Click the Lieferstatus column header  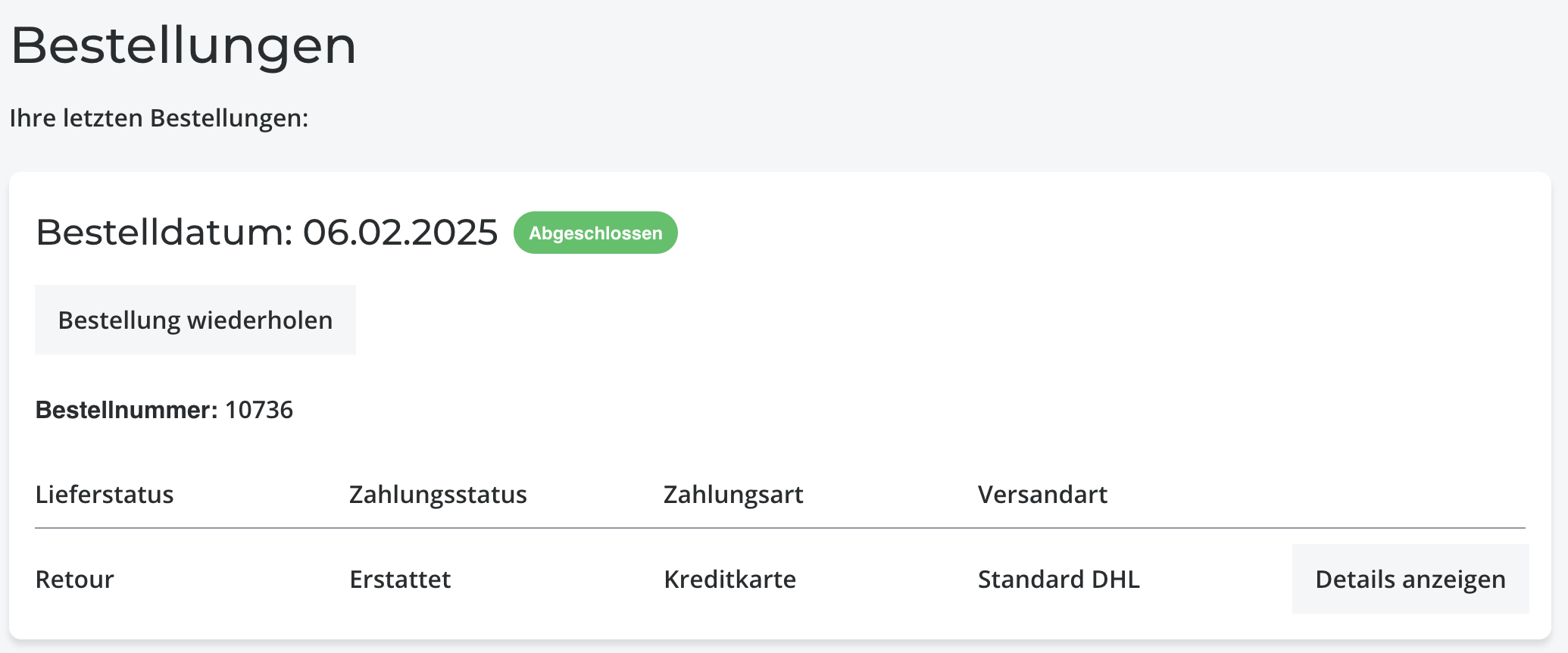coord(105,495)
